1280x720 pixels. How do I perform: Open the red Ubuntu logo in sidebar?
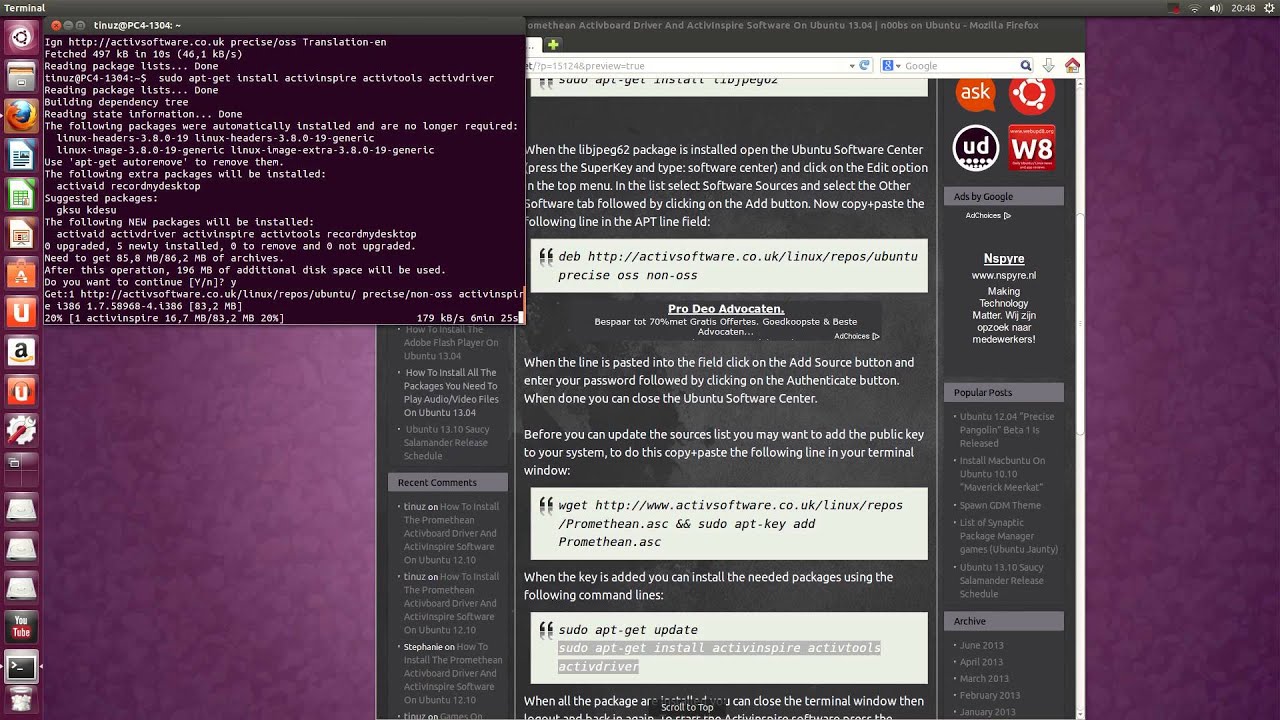[x=1032, y=94]
